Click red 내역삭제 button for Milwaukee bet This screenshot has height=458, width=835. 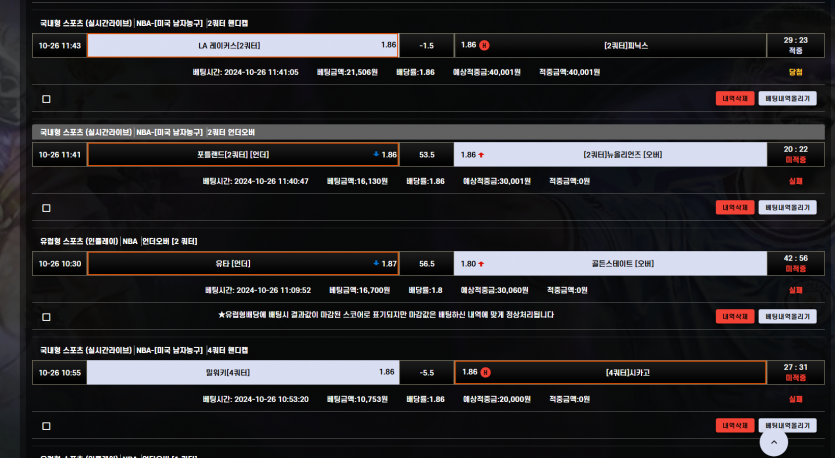[x=735, y=426]
